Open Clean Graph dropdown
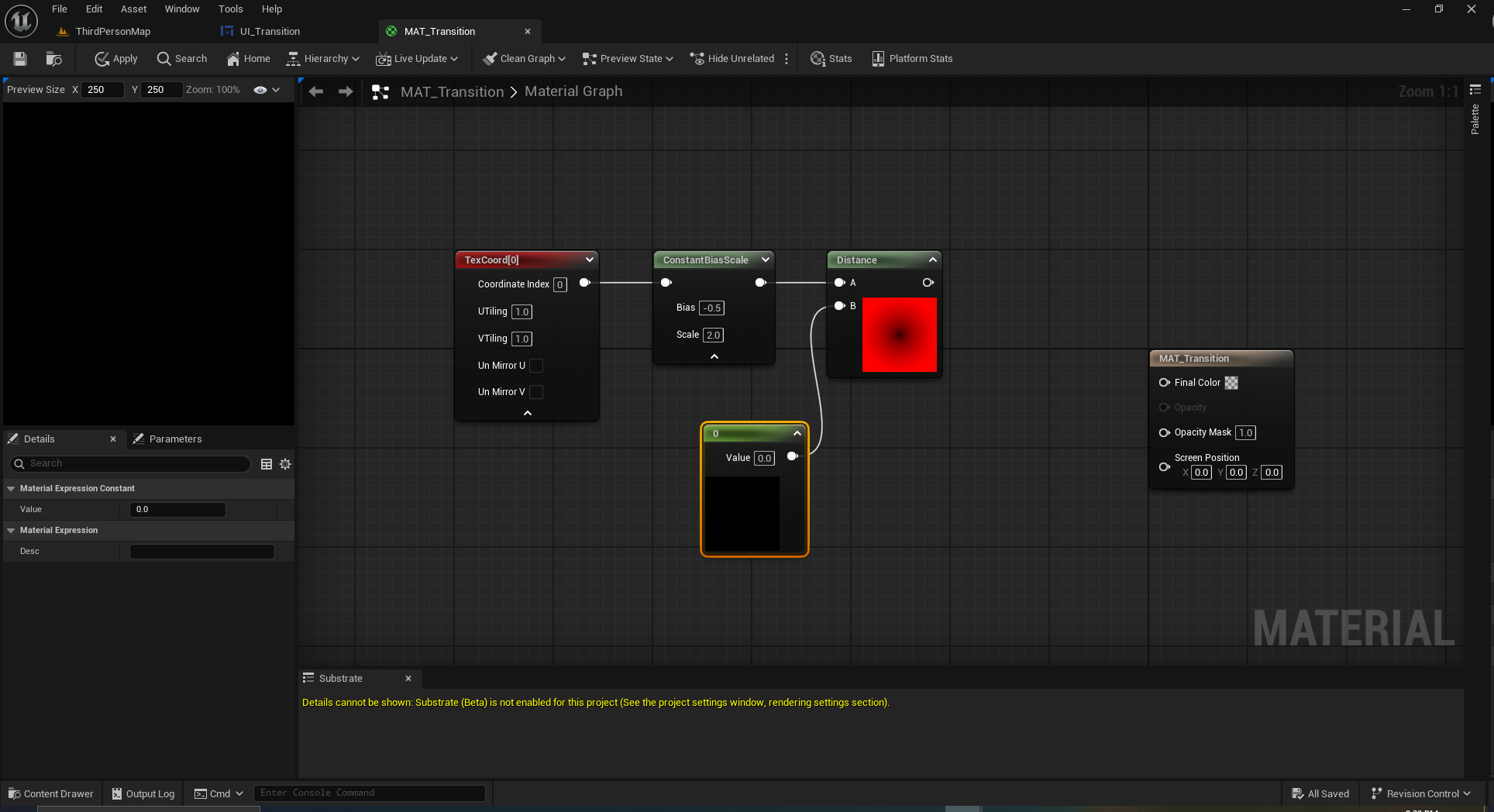Image resolution: width=1494 pixels, height=812 pixels. pyautogui.click(x=524, y=59)
